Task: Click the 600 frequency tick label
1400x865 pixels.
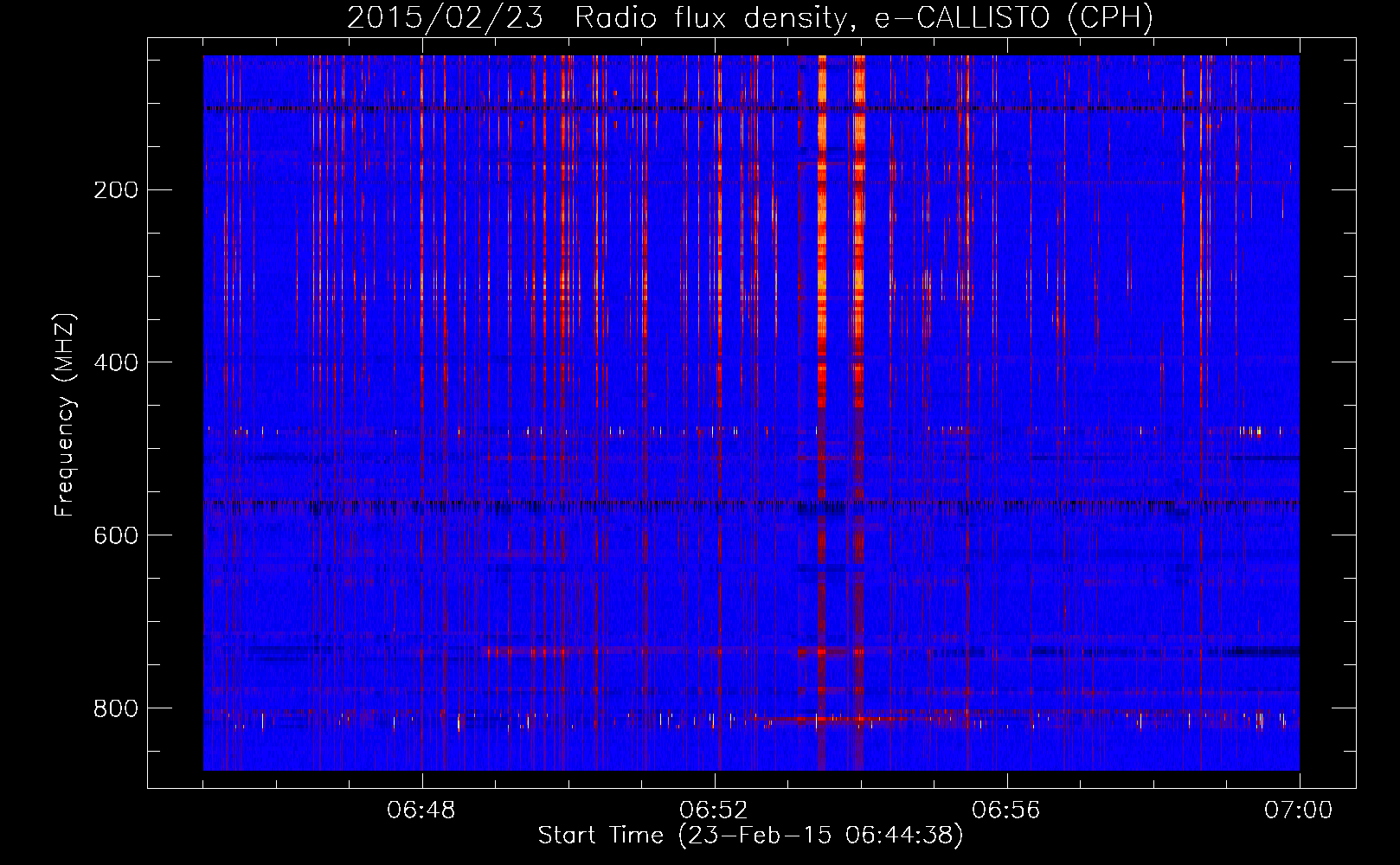Action: (116, 535)
